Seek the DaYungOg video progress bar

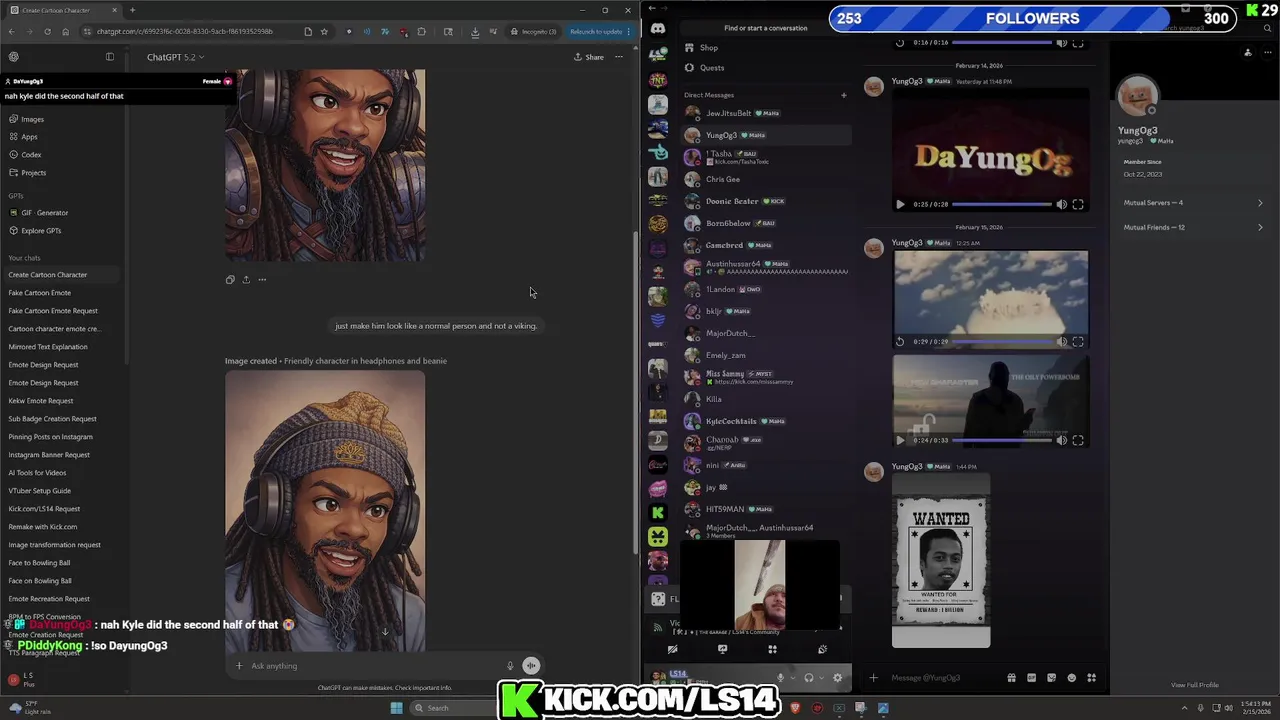(1001, 204)
